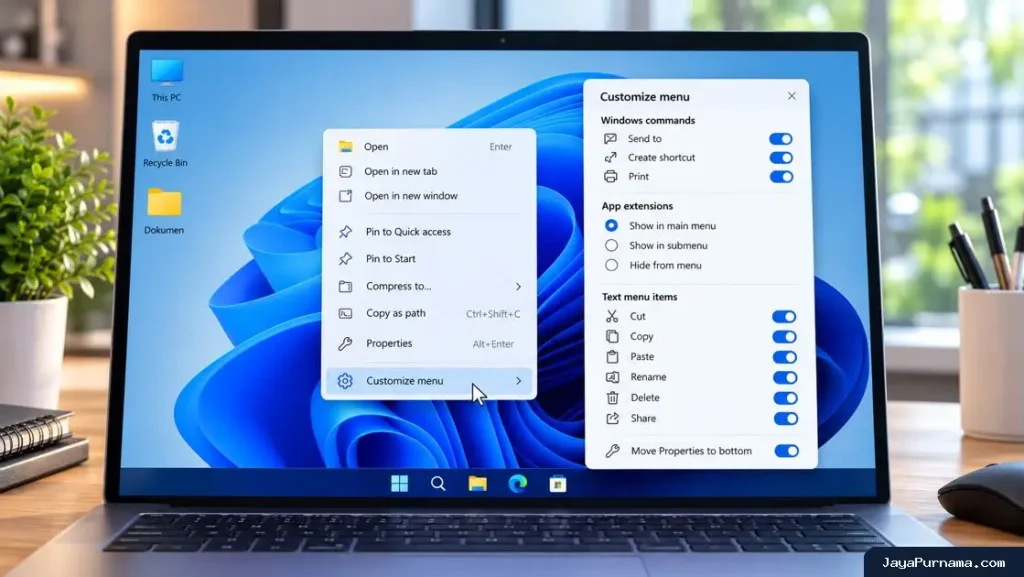Choose Open in new window menu entry
Viewport: 1024px width, 577px height.
[x=430, y=196]
